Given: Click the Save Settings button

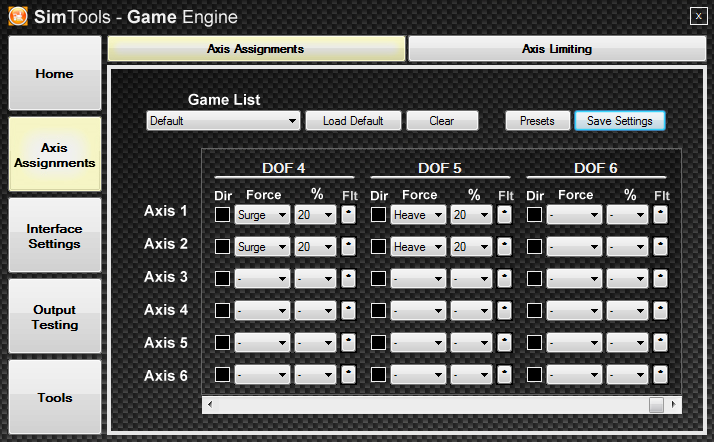Looking at the screenshot, I should [x=619, y=121].
